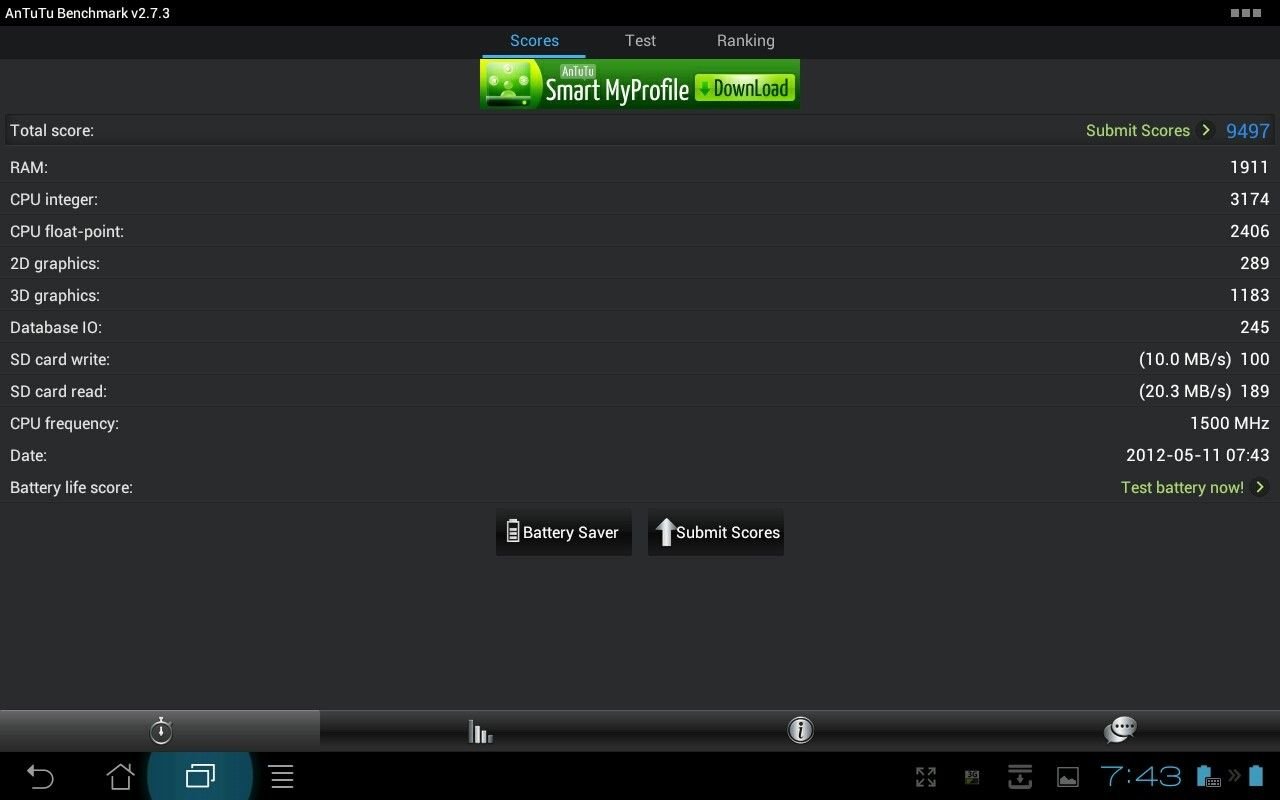Tap the dock battery with keyboard icon

pyautogui.click(x=1207, y=776)
